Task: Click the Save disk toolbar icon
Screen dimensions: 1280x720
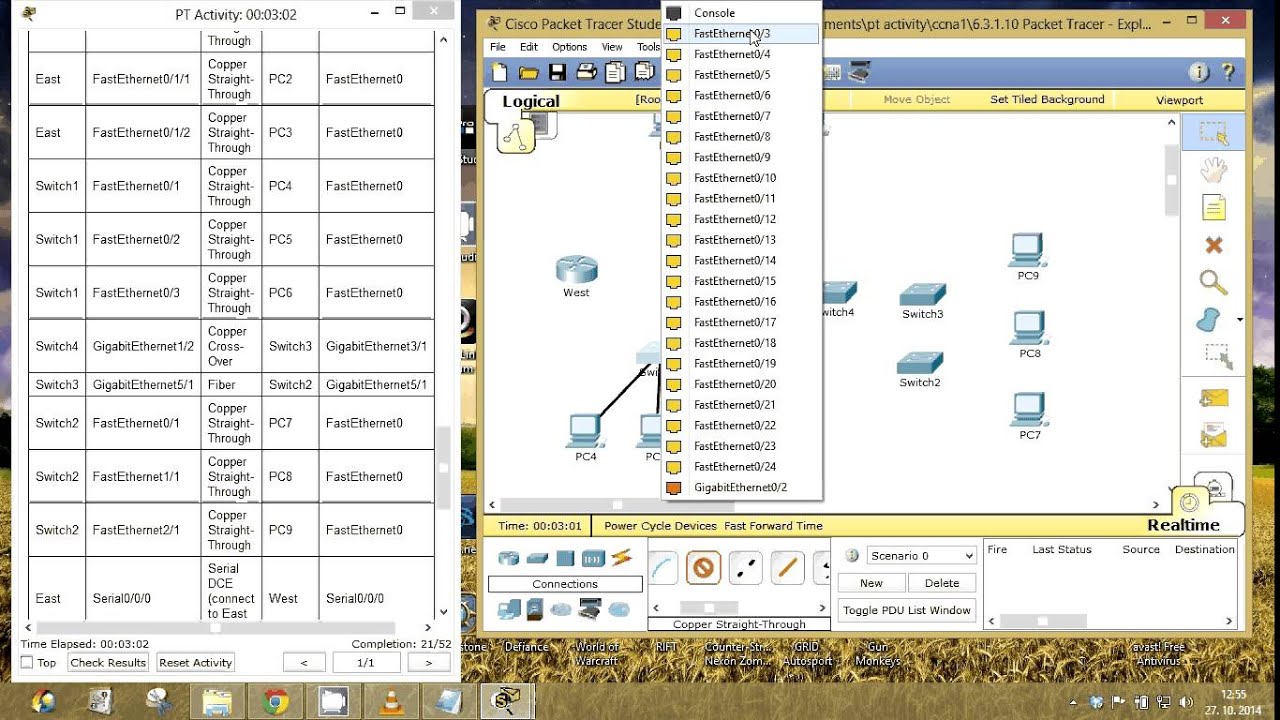Action: (558, 72)
